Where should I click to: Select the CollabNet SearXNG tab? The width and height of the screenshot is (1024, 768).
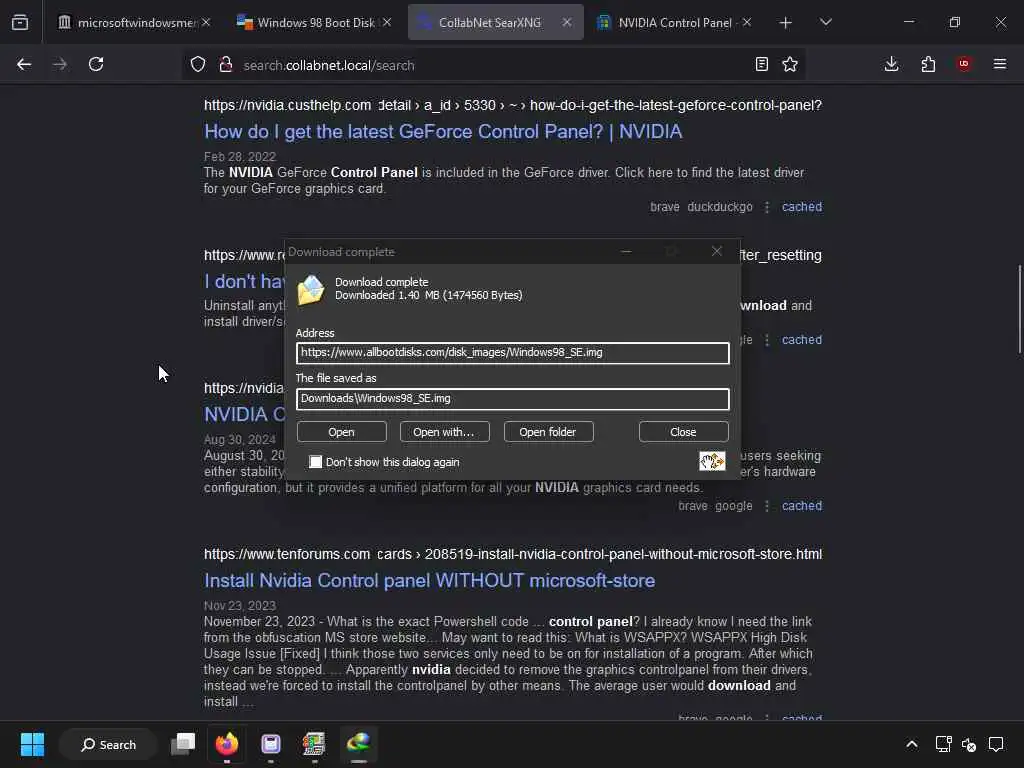click(x=496, y=22)
